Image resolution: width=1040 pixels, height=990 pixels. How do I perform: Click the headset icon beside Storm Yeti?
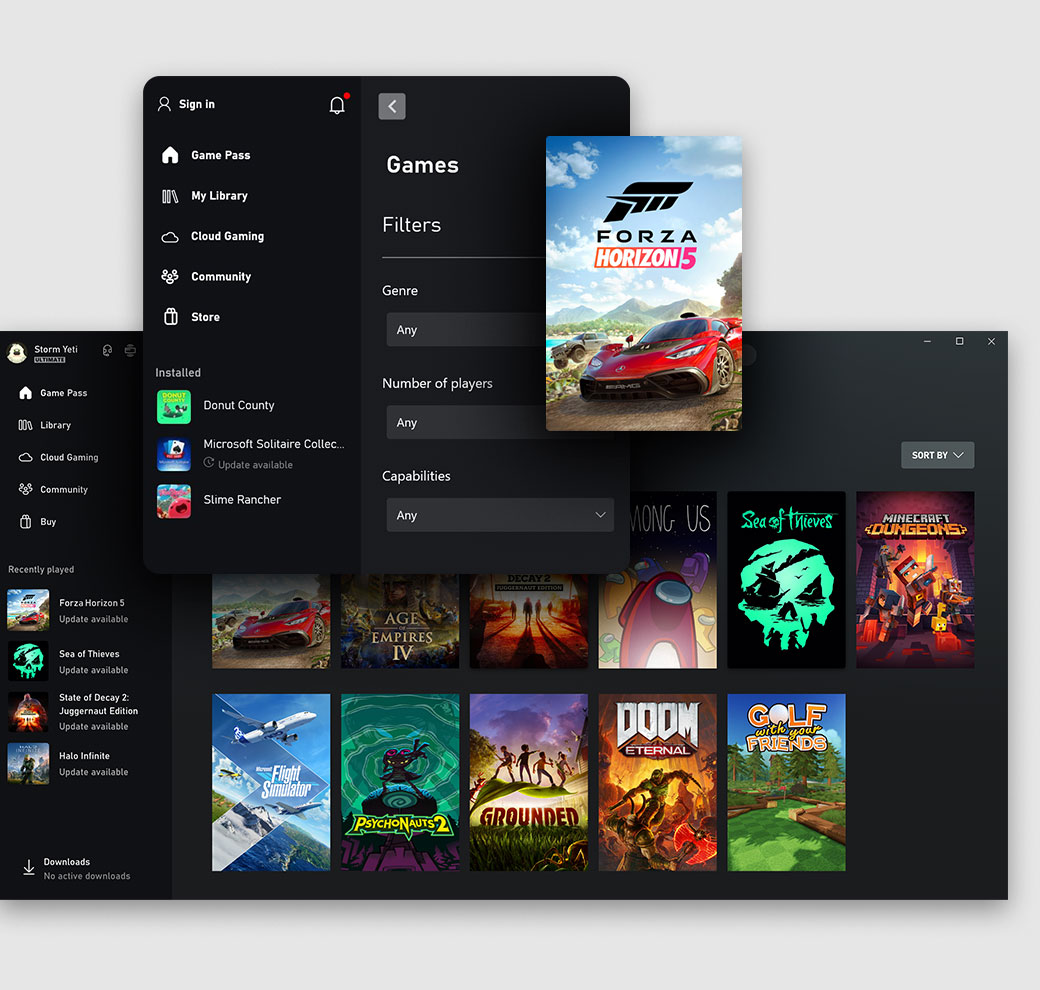point(107,350)
